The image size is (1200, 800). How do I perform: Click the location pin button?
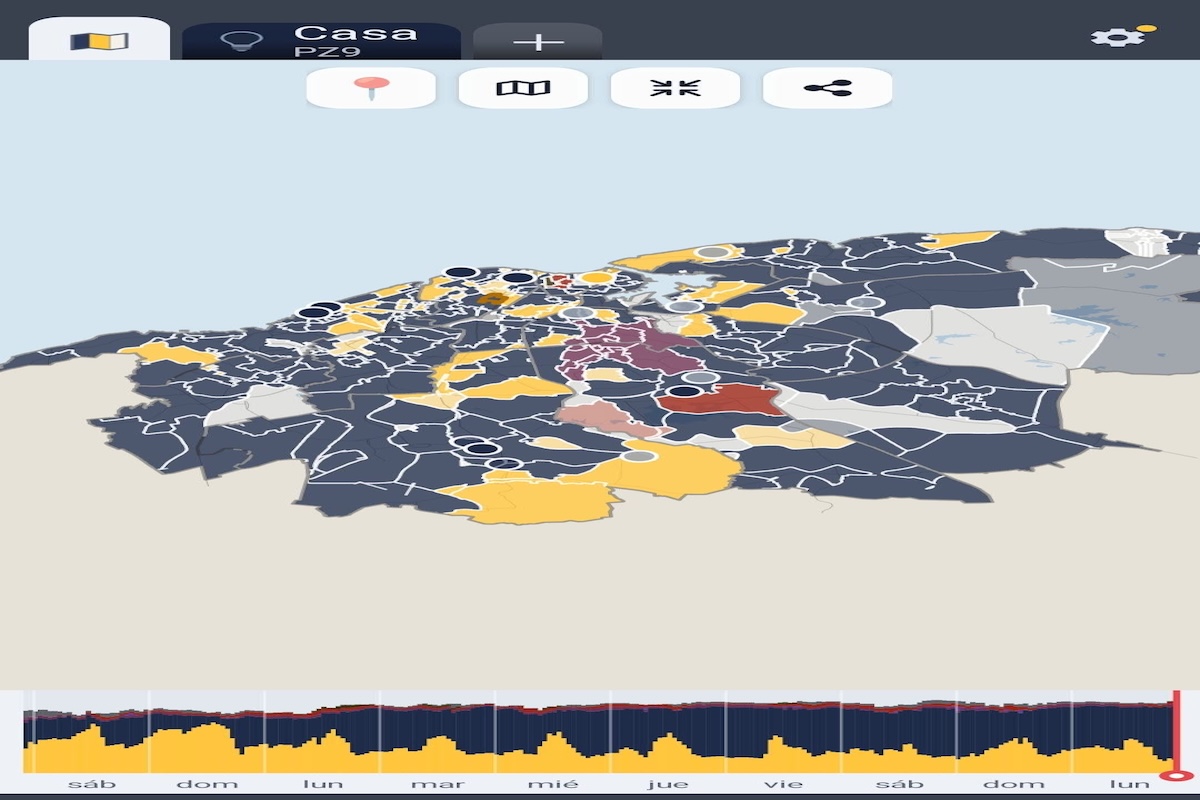371,88
